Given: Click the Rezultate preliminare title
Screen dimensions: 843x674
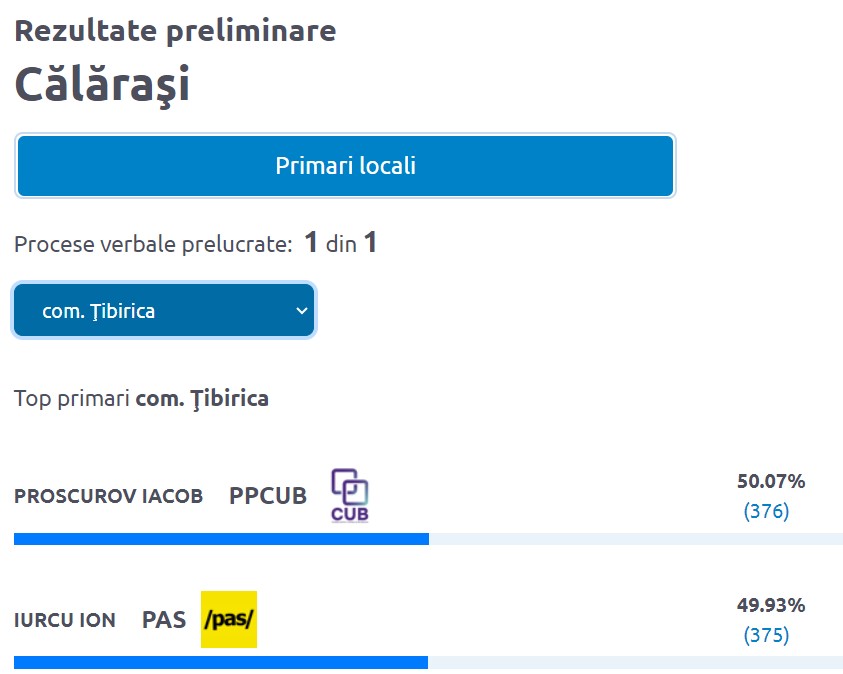Looking at the screenshot, I should click(175, 31).
